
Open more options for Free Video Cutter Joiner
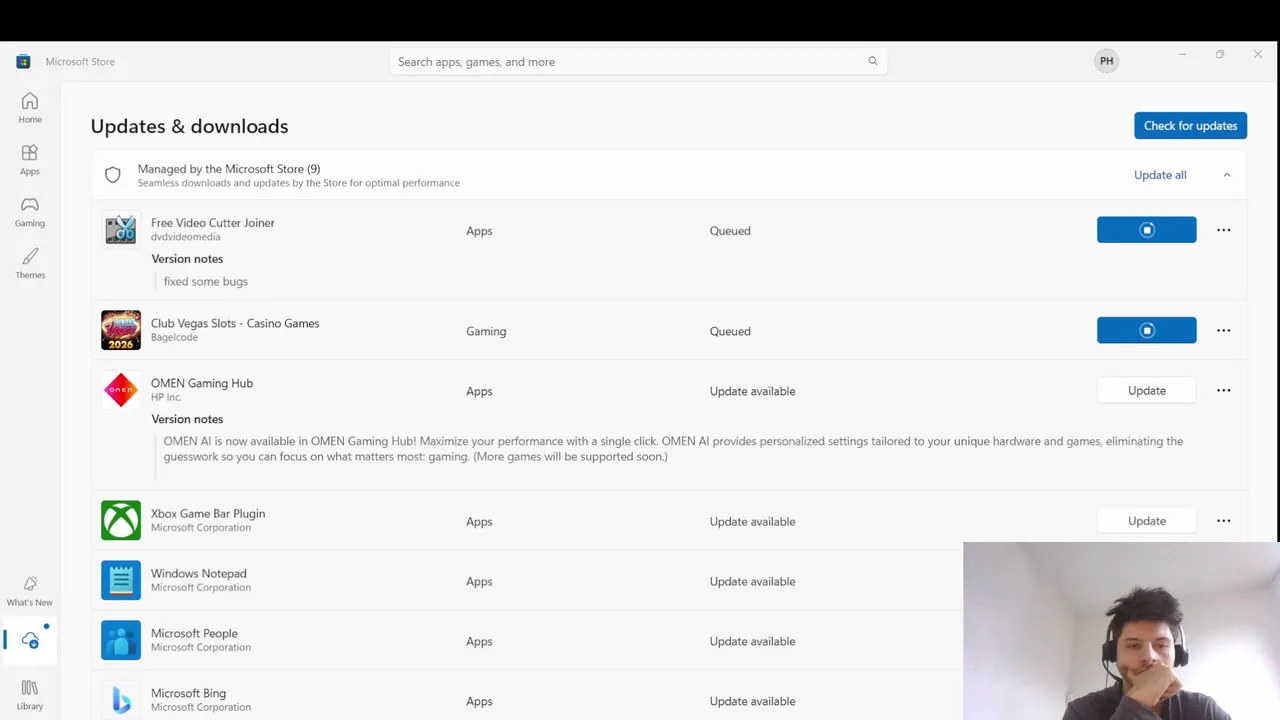point(1223,230)
